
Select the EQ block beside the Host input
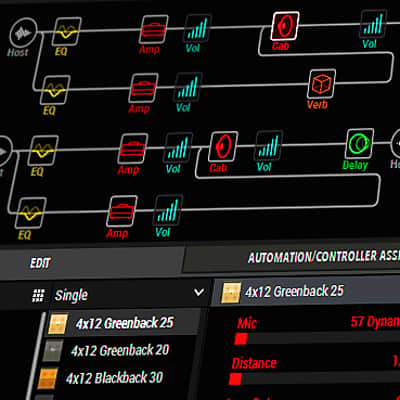click(67, 32)
